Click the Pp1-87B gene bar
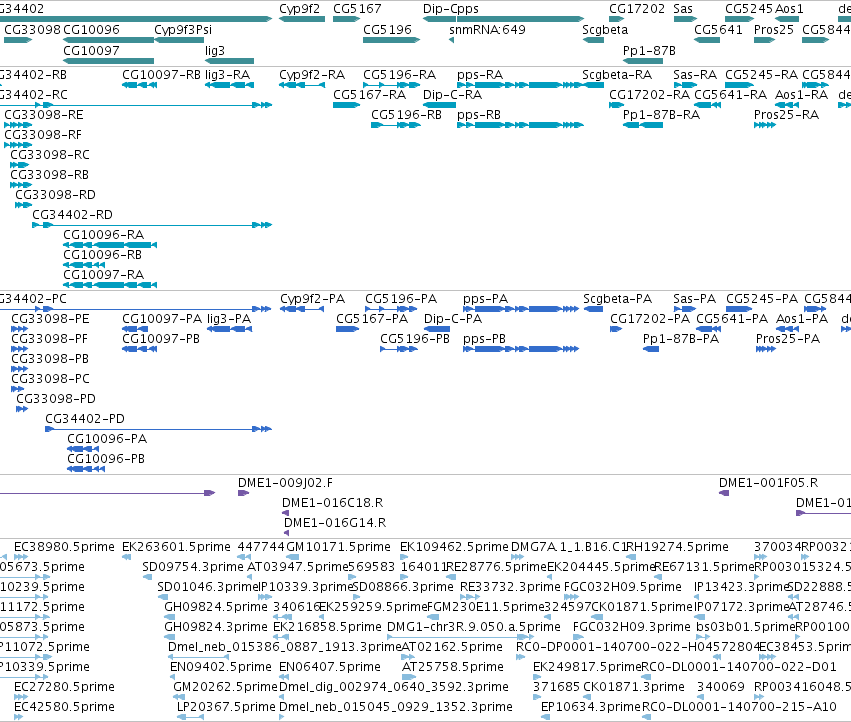 click(643, 61)
